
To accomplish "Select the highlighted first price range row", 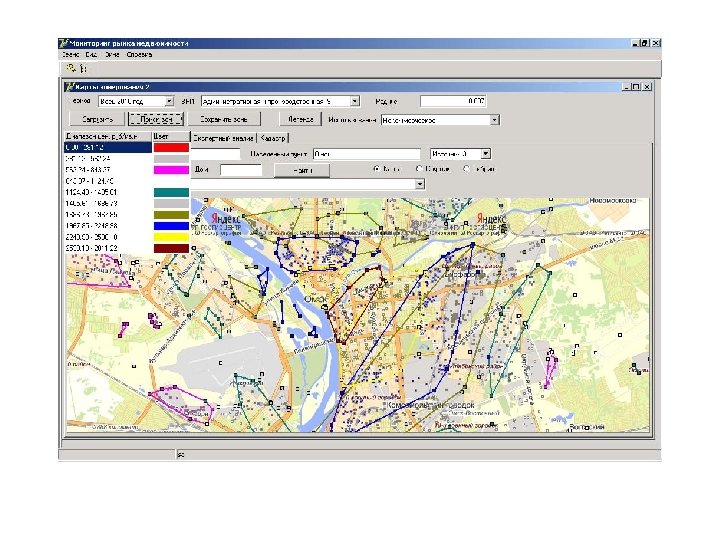I will coord(108,147).
